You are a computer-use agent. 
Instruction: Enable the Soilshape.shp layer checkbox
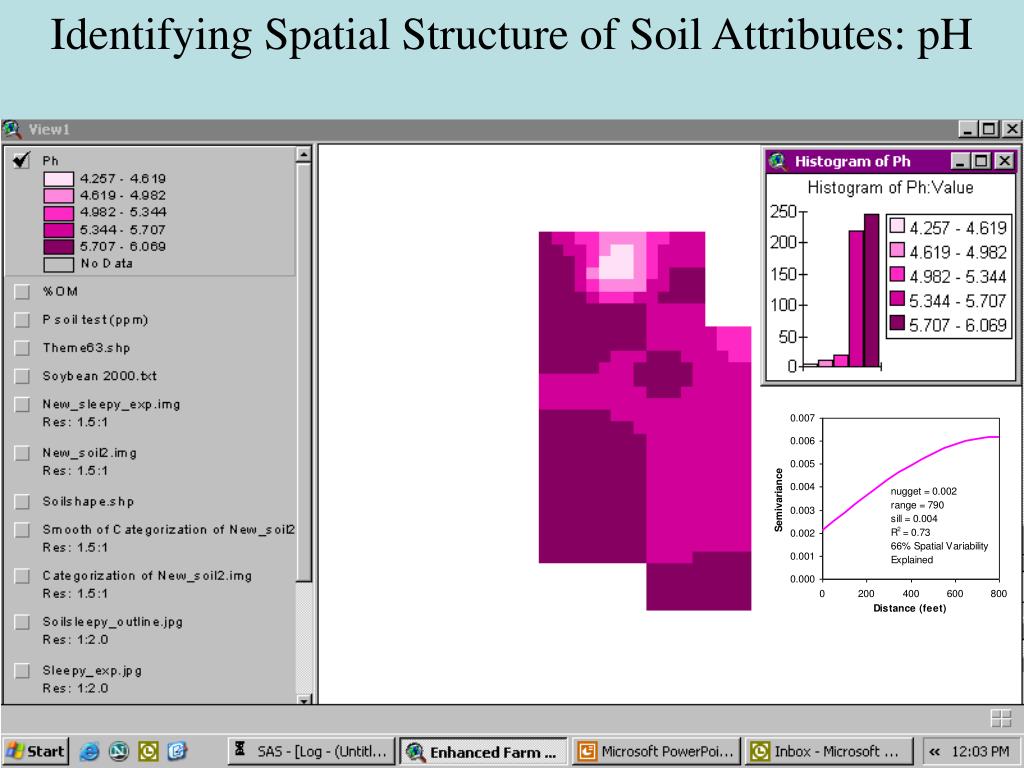point(22,502)
